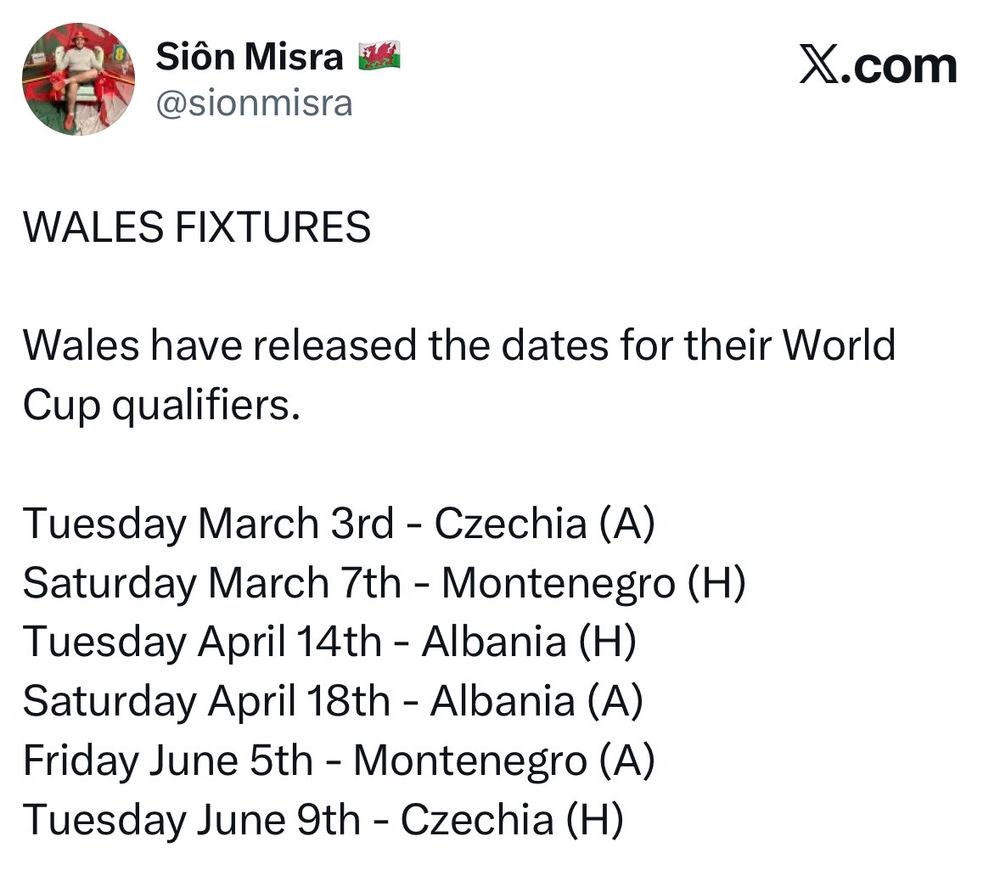Click the "Cup qualifiers." text
1000x875 pixels.
point(161,405)
